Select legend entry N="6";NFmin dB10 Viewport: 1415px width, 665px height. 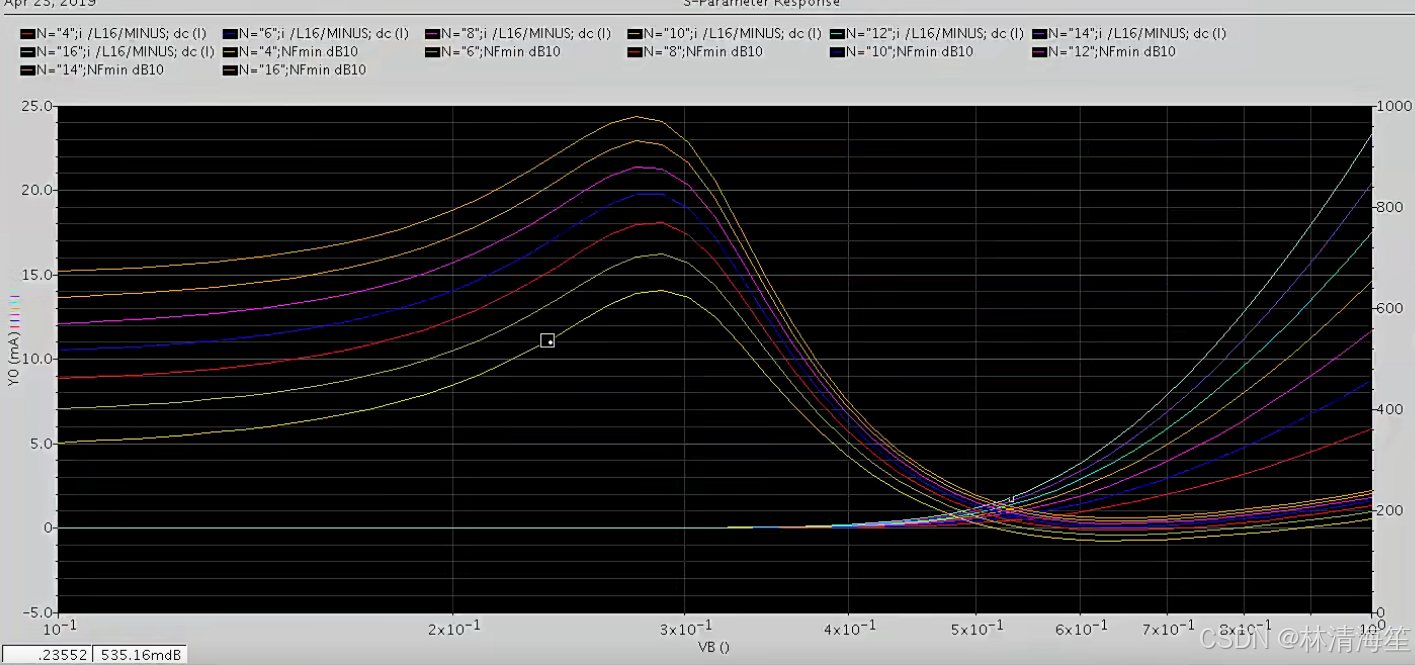(493, 51)
